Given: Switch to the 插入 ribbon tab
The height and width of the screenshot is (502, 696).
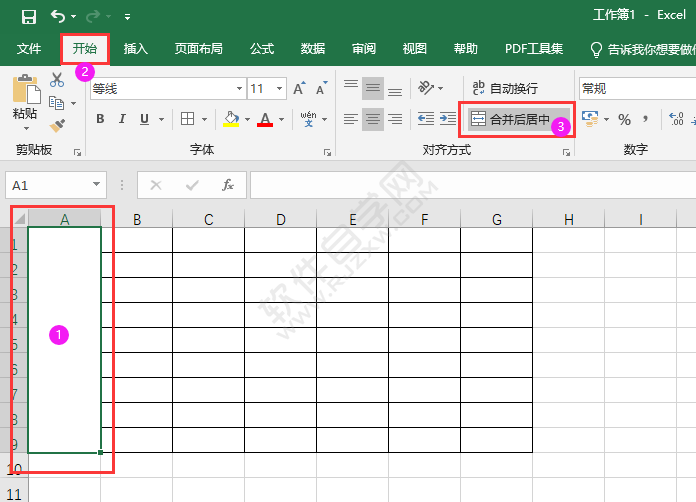Looking at the screenshot, I should pos(135,48).
